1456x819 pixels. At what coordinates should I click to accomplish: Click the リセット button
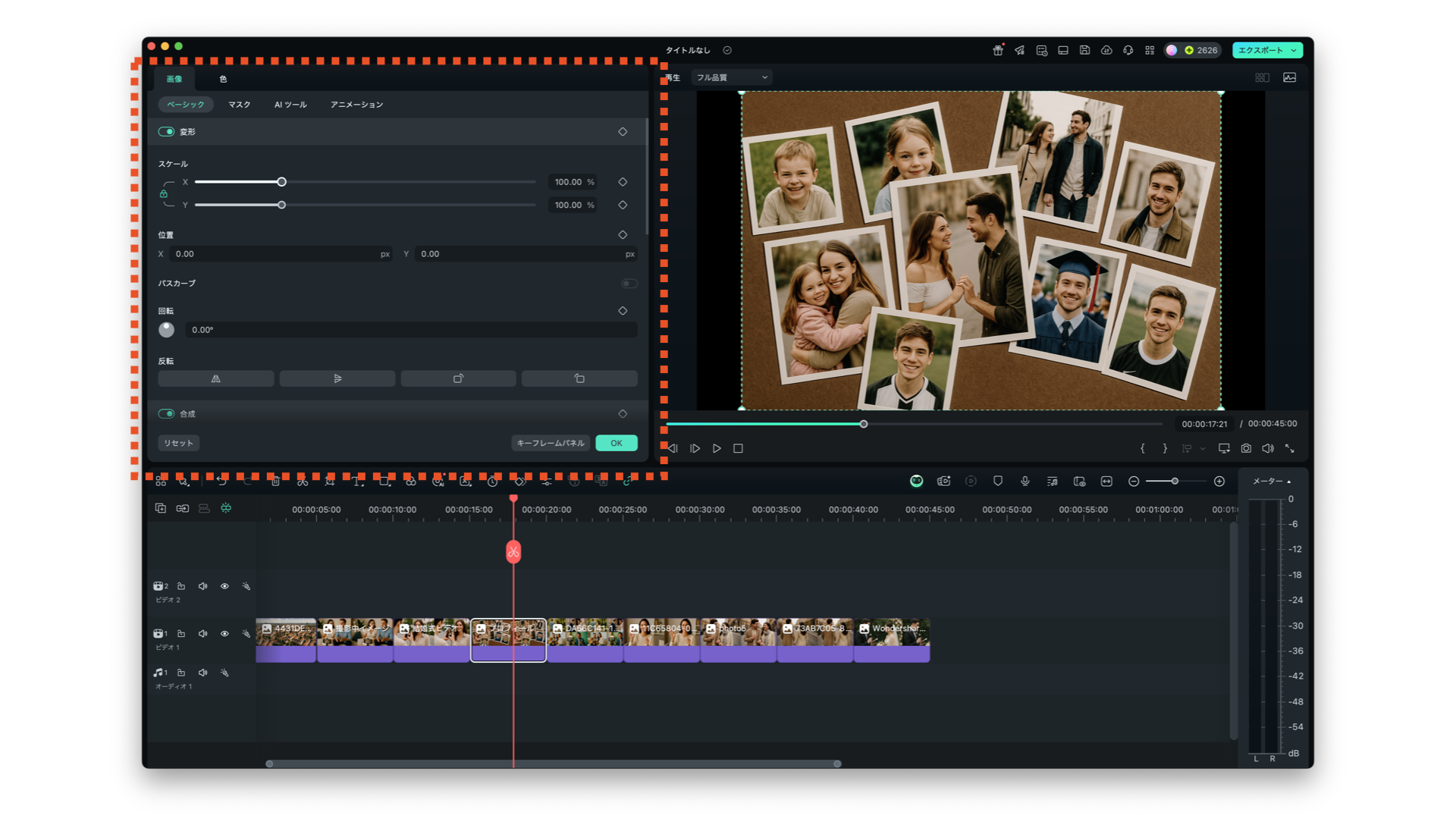(179, 443)
